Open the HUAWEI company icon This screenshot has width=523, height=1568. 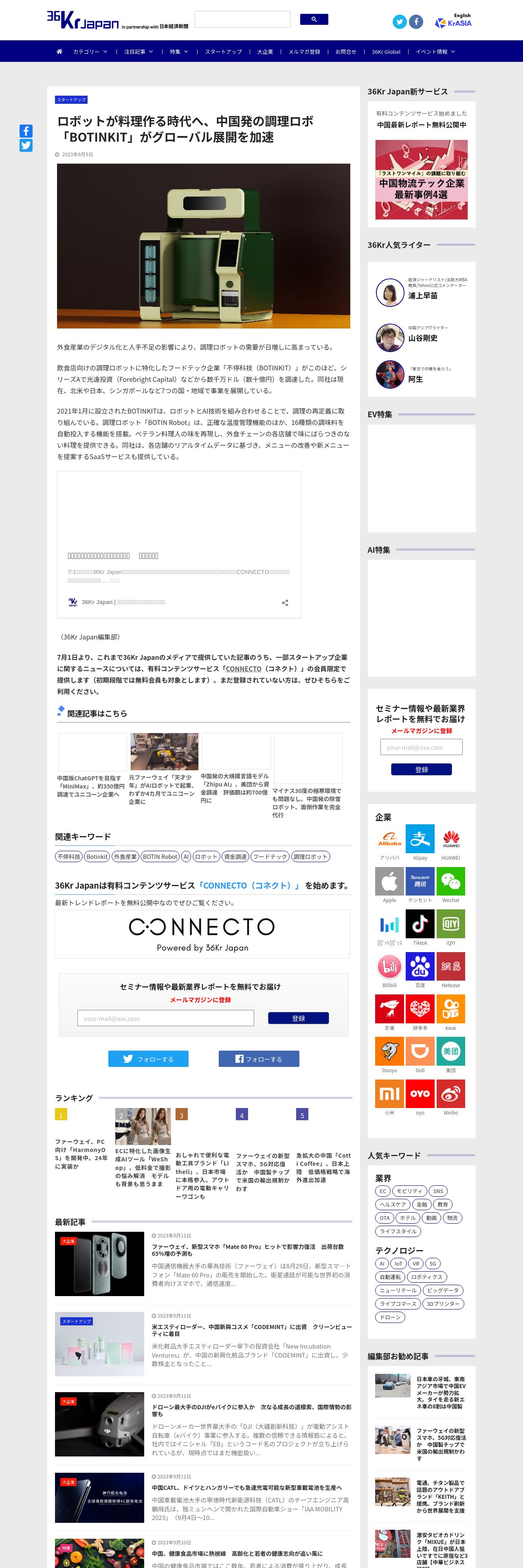click(x=450, y=839)
